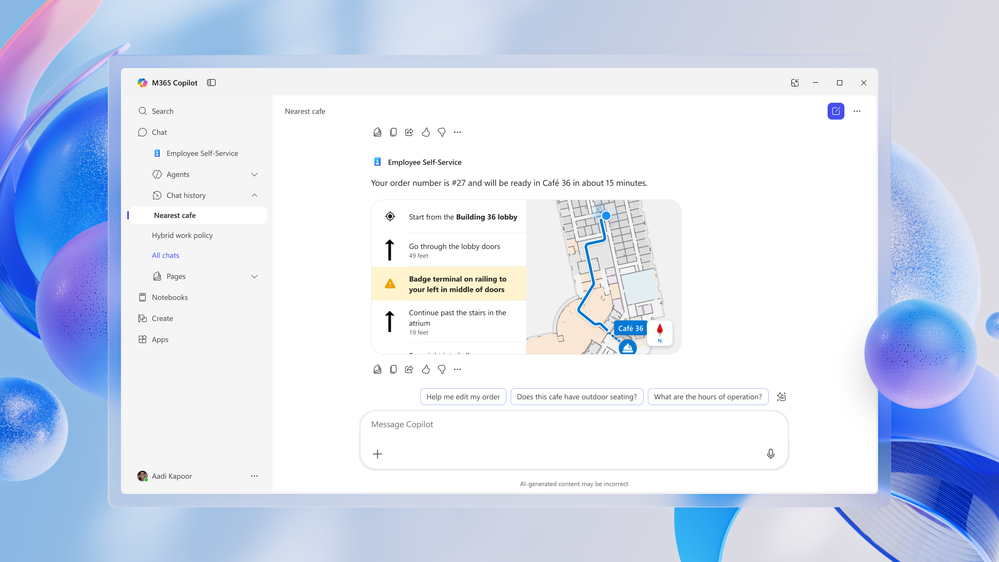Click the M365 Copilot logo

pos(142,83)
